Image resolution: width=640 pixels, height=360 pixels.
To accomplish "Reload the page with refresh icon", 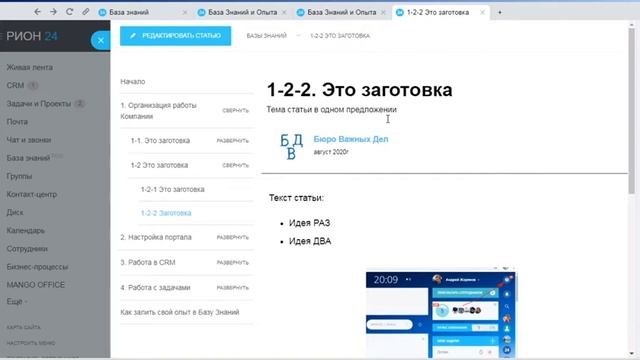I will coord(69,12).
